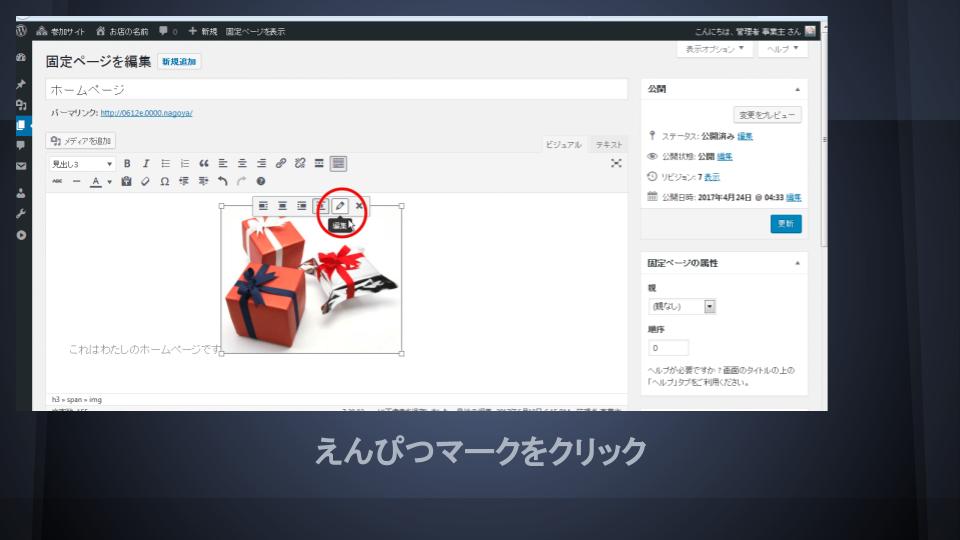960x540 pixels.
Task: Toggle the image left-align option
Action: [263, 206]
